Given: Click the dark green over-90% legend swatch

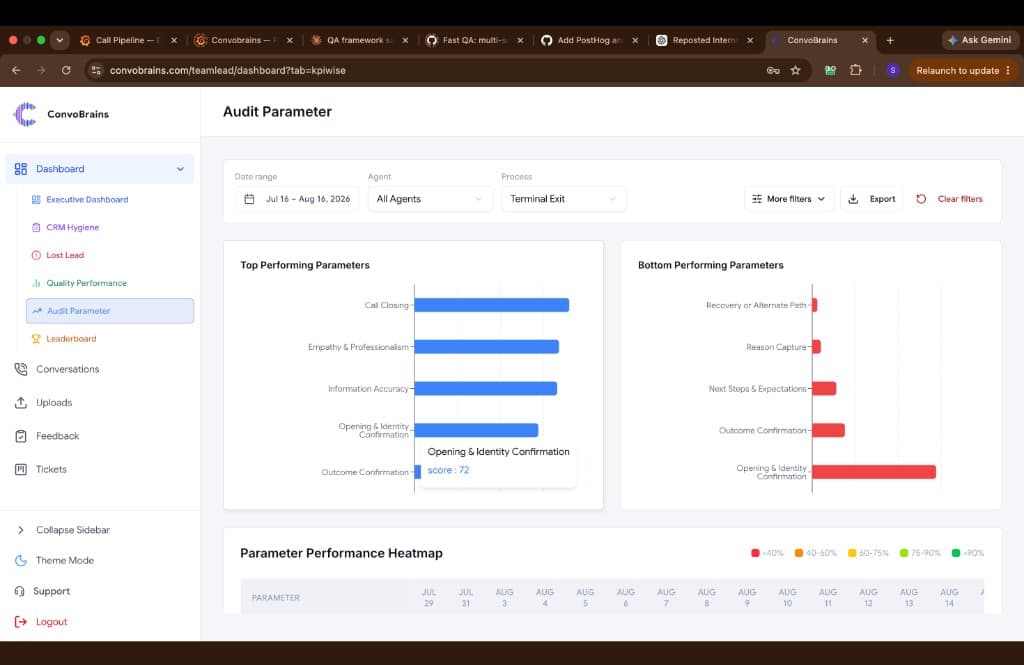Looking at the screenshot, I should pyautogui.click(x=956, y=553).
